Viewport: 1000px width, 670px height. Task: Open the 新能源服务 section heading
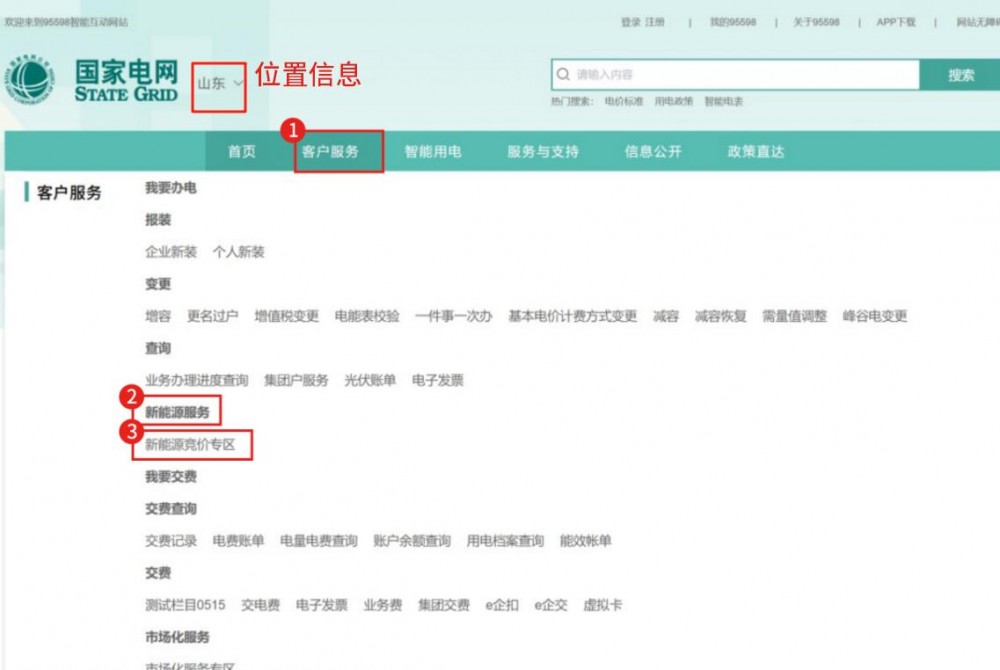pyautogui.click(x=177, y=412)
